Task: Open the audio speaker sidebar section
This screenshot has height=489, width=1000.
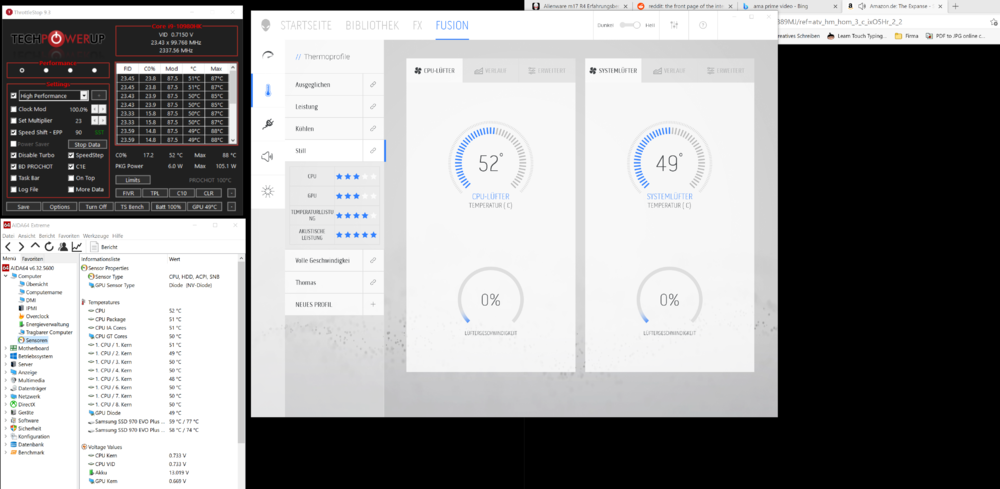Action: click(x=267, y=156)
